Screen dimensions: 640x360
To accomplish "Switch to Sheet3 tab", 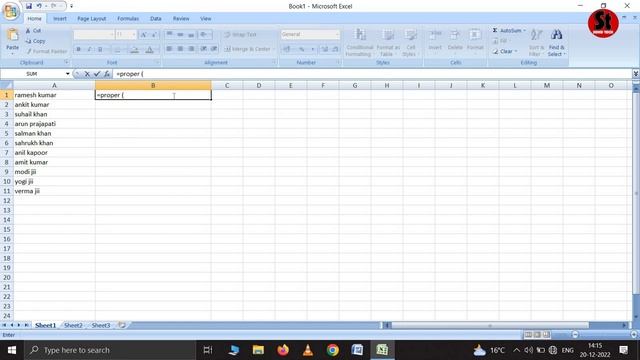I will [x=101, y=325].
